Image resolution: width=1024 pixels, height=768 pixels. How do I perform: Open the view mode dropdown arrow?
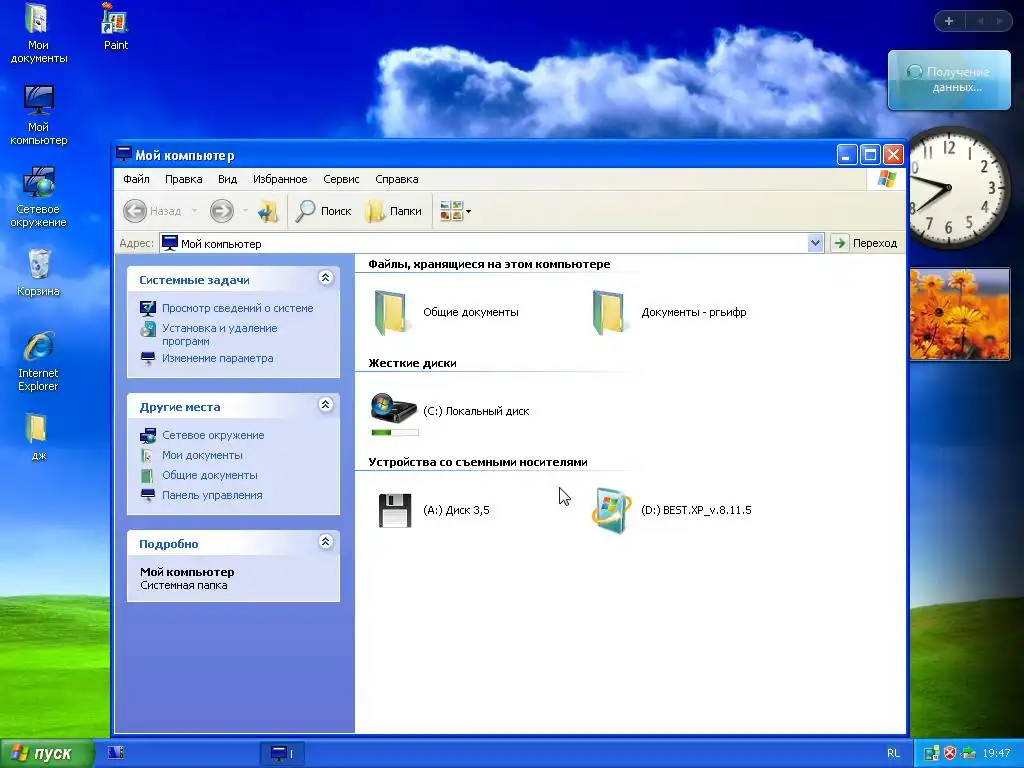coord(468,211)
